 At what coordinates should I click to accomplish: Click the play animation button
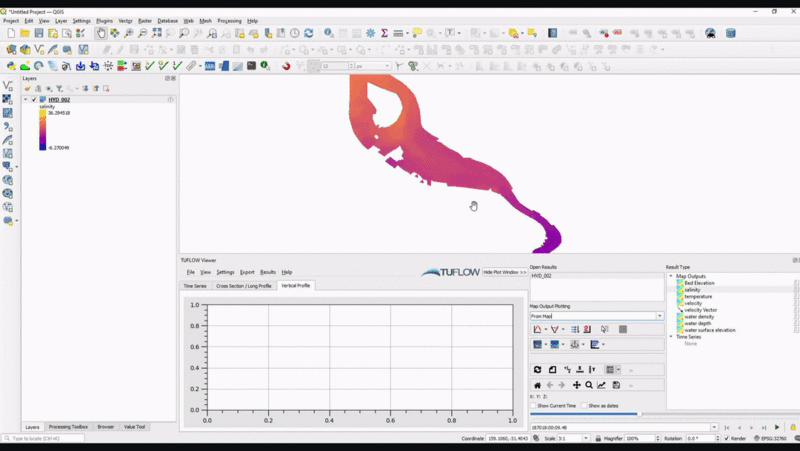pos(777,428)
